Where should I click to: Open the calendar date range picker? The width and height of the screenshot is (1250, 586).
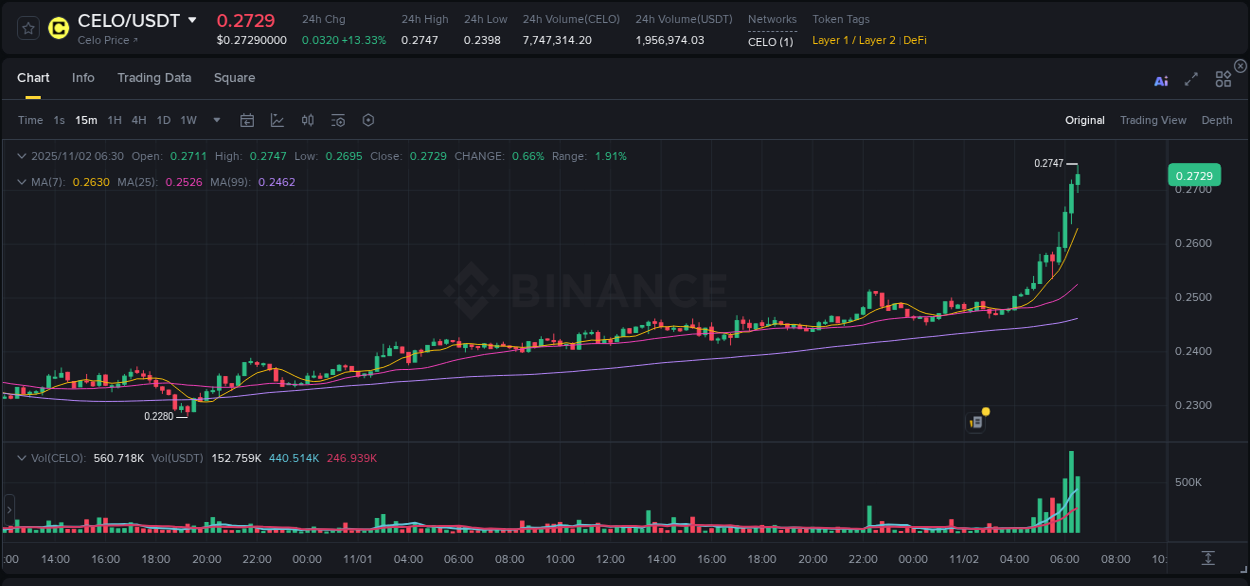[x=247, y=120]
